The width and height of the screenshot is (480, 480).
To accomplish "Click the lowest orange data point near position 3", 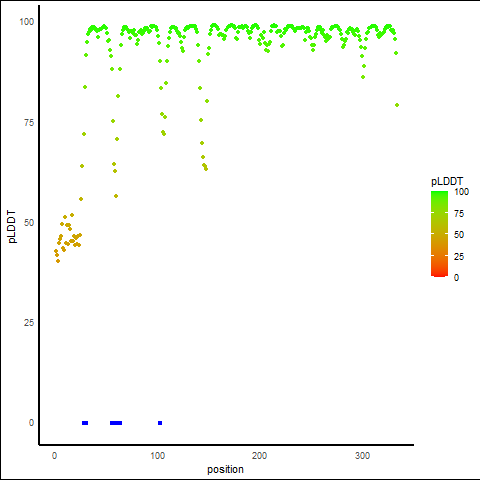I will point(58,261).
